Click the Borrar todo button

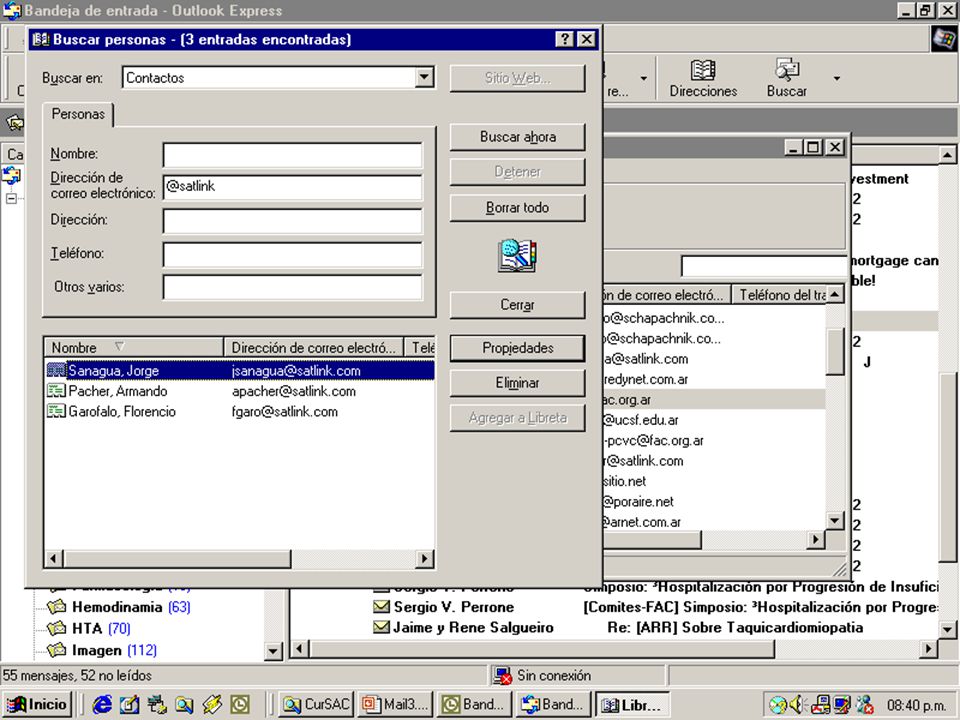tap(517, 208)
